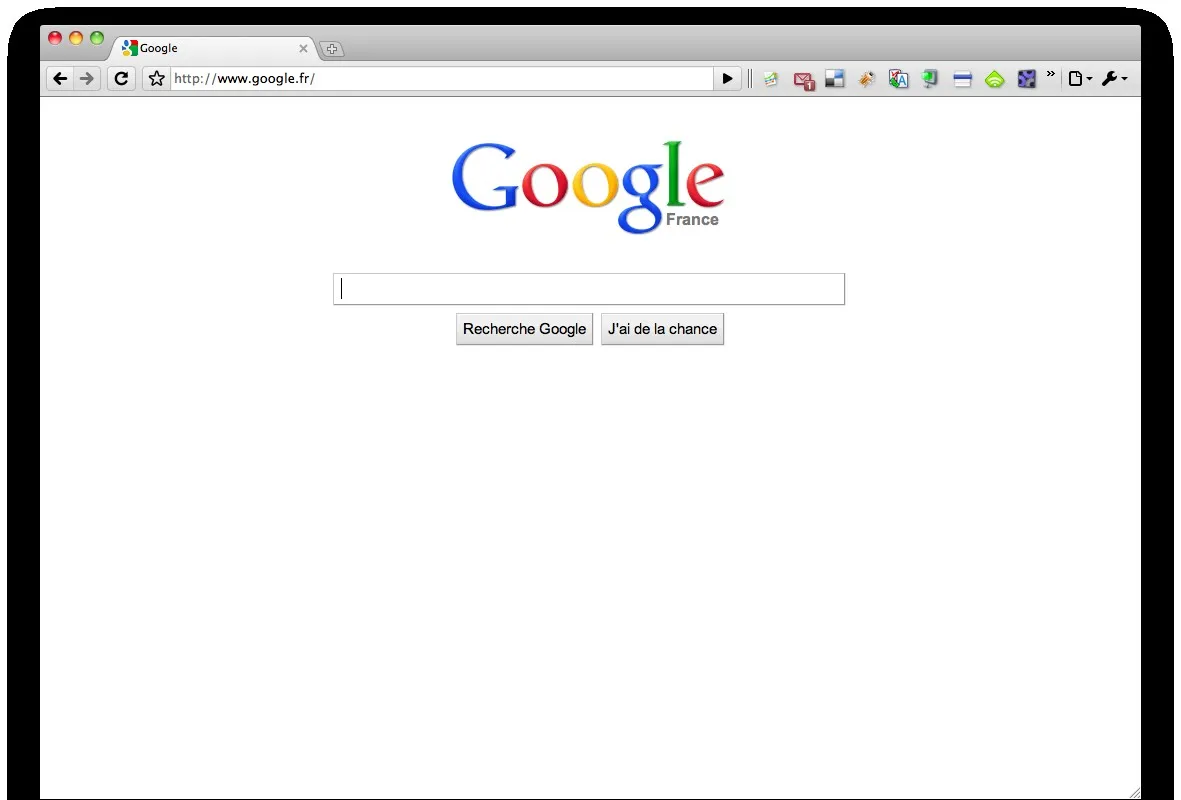This screenshot has width=1181, height=800.
Task: Go back to the previous page
Action: coord(60,78)
